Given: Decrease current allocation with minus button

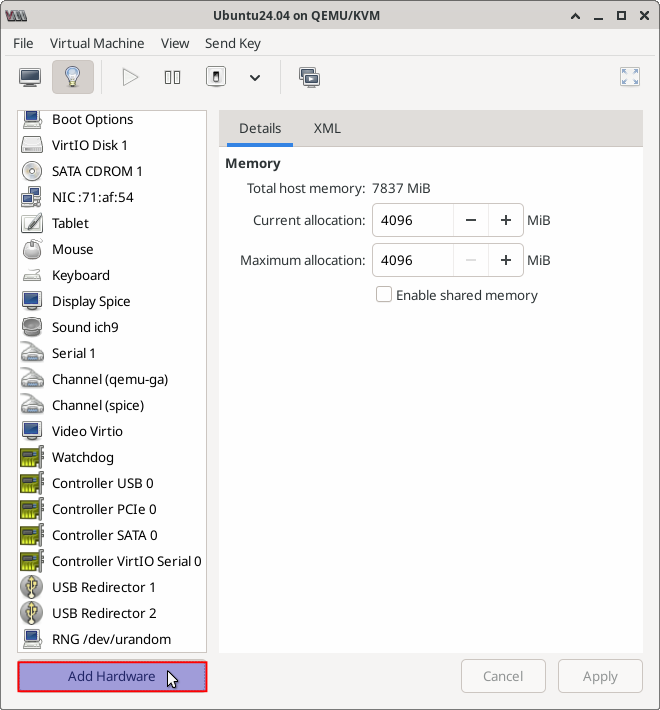Looking at the screenshot, I should [471, 220].
